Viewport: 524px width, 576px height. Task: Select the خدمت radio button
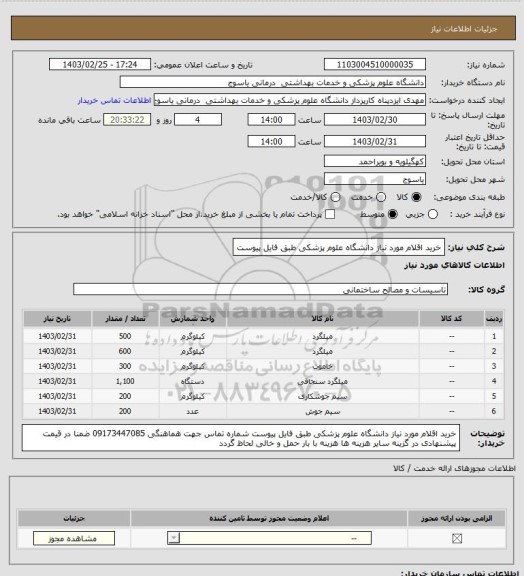[x=381, y=197]
